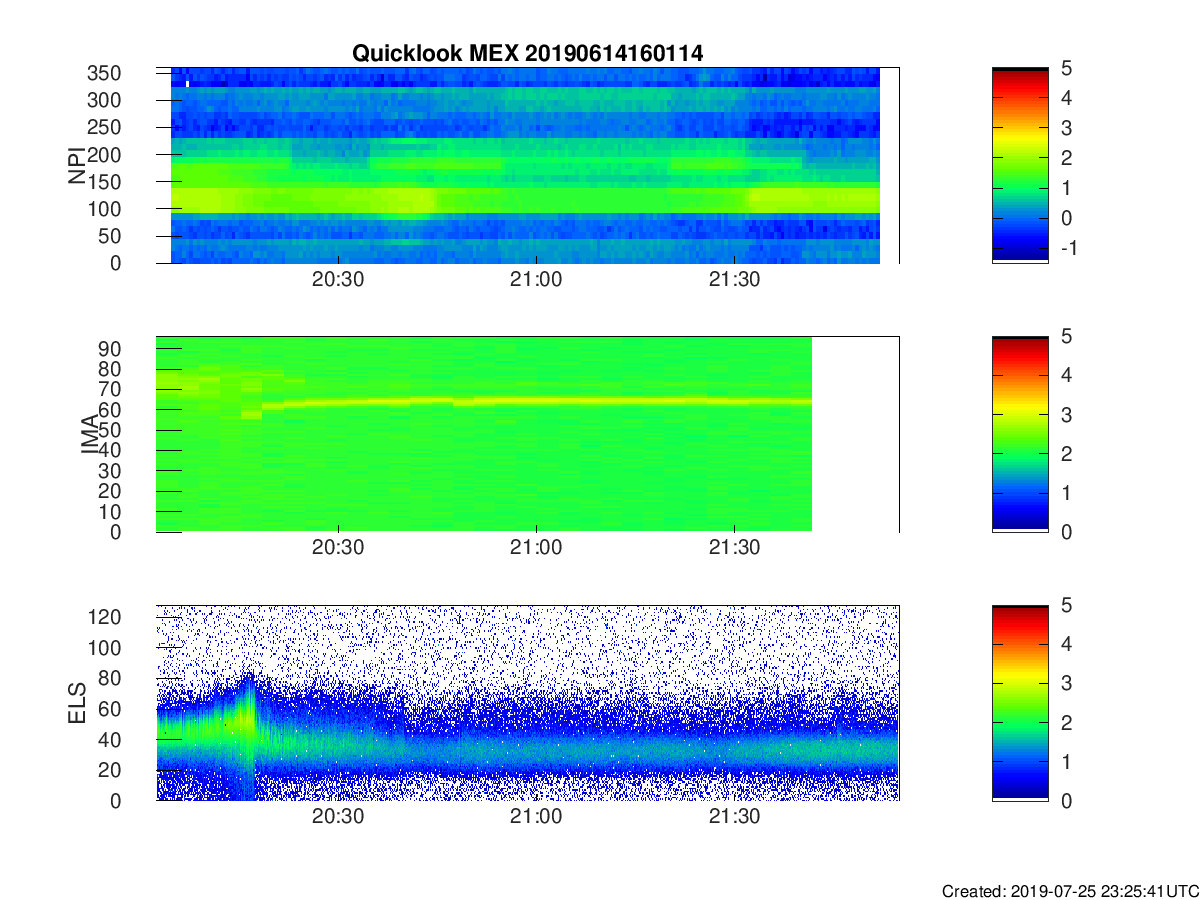Click the IMA panel colorbar
Image resolution: width=1200 pixels, height=900 pixels.
[x=1020, y=434]
